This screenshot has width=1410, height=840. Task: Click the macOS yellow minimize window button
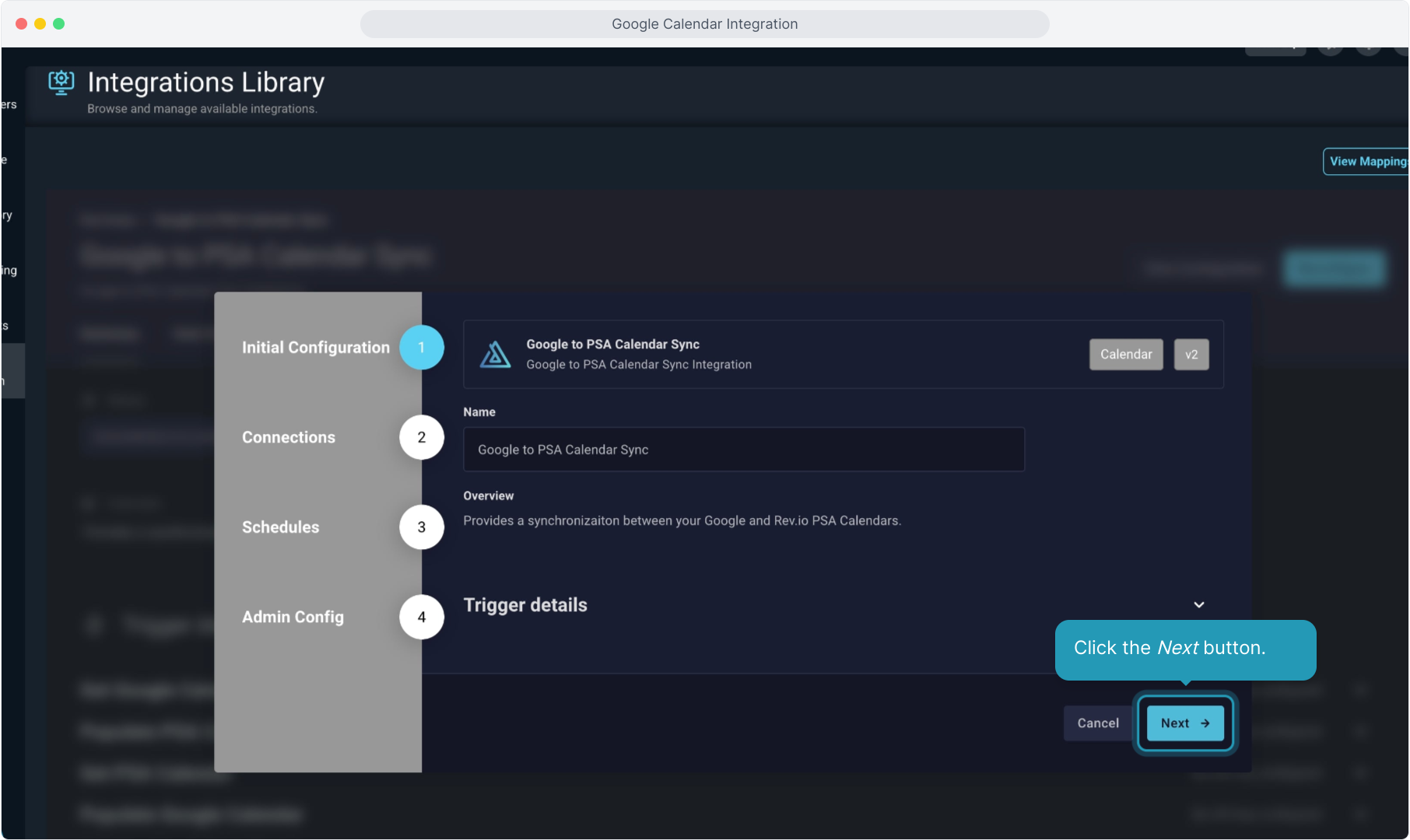pos(40,24)
